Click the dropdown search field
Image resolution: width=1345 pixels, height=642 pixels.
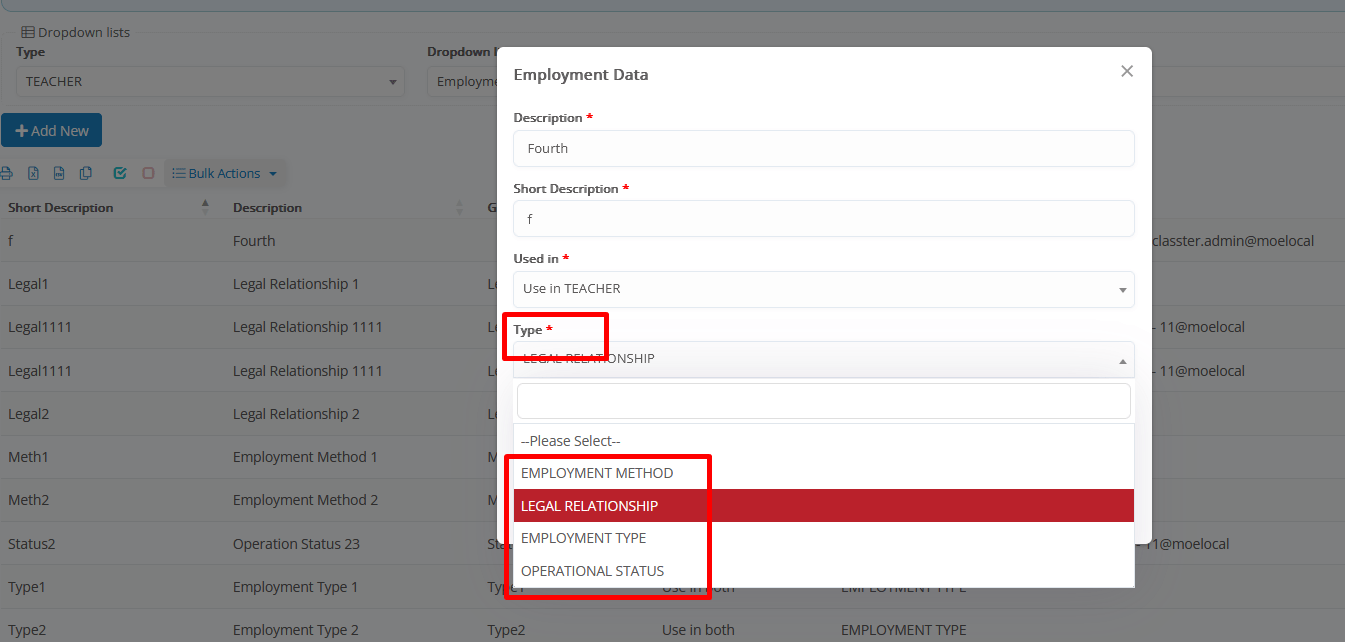[x=823, y=401]
